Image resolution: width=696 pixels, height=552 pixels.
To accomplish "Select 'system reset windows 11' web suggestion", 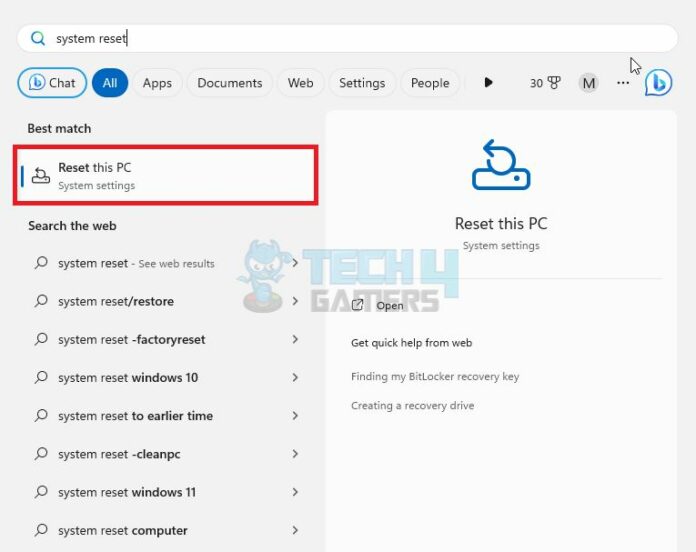I will click(127, 492).
